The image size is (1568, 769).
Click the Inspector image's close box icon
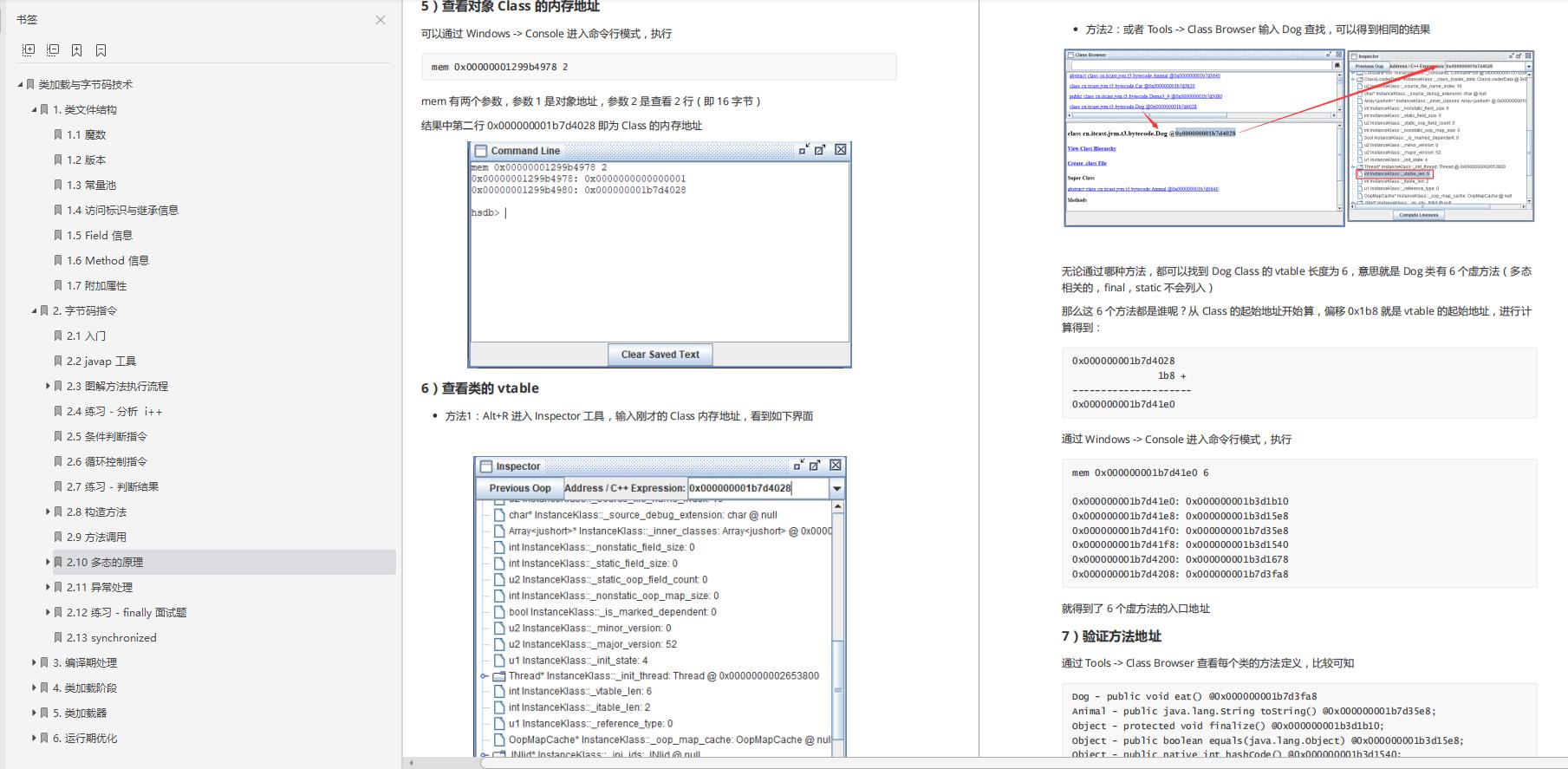click(x=836, y=466)
